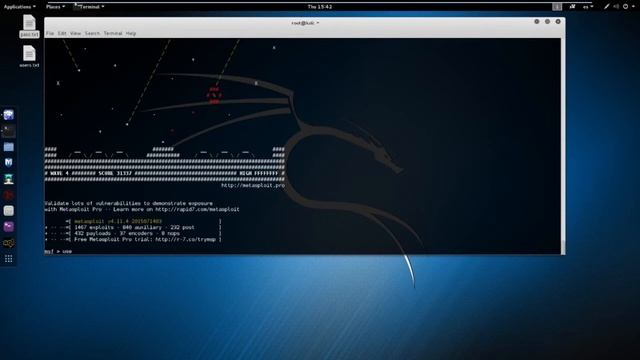Screen dimensions: 640x360
Task: Expand the system menu arrow at far right
Action: point(633,7)
